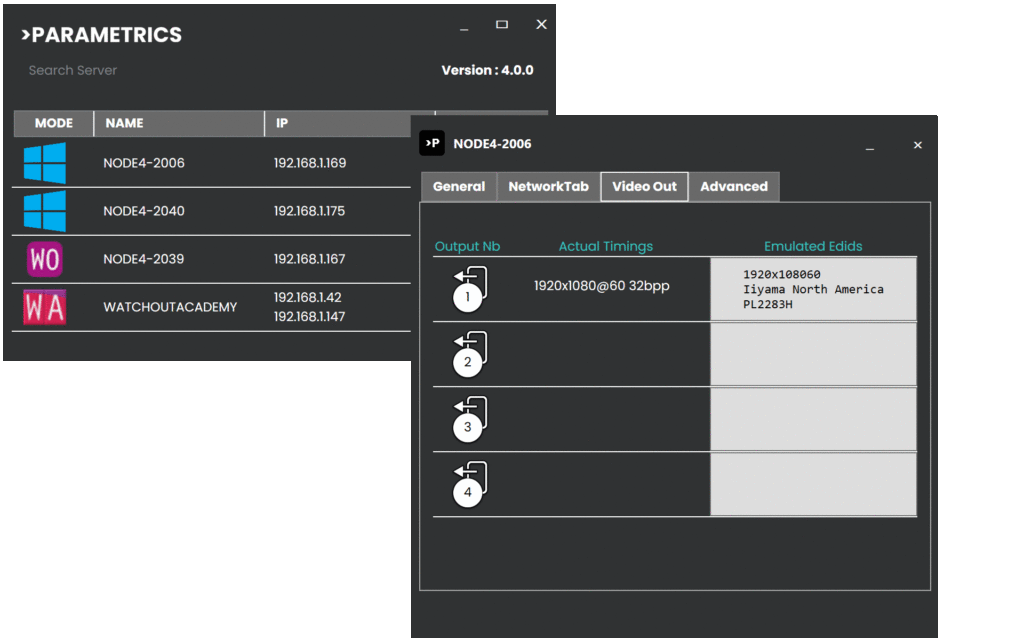This screenshot has width=1024, height=640.
Task: Select the output 4 icon
Action: coord(469,484)
